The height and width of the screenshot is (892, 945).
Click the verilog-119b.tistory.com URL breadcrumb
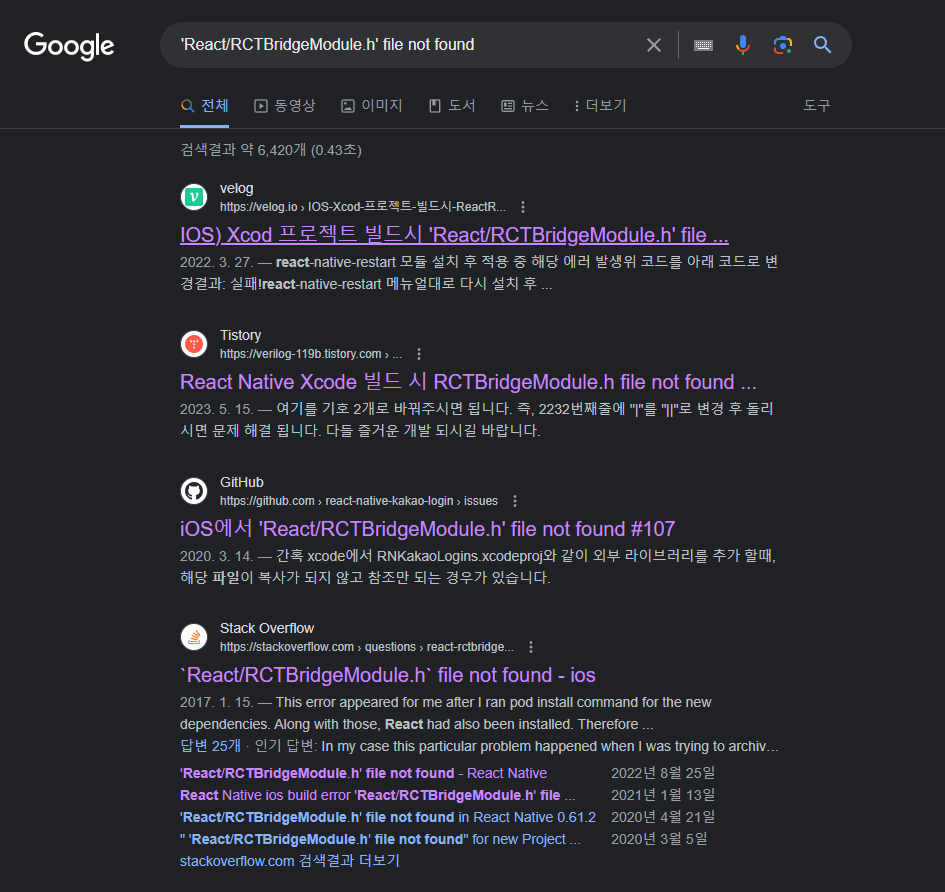[310, 354]
